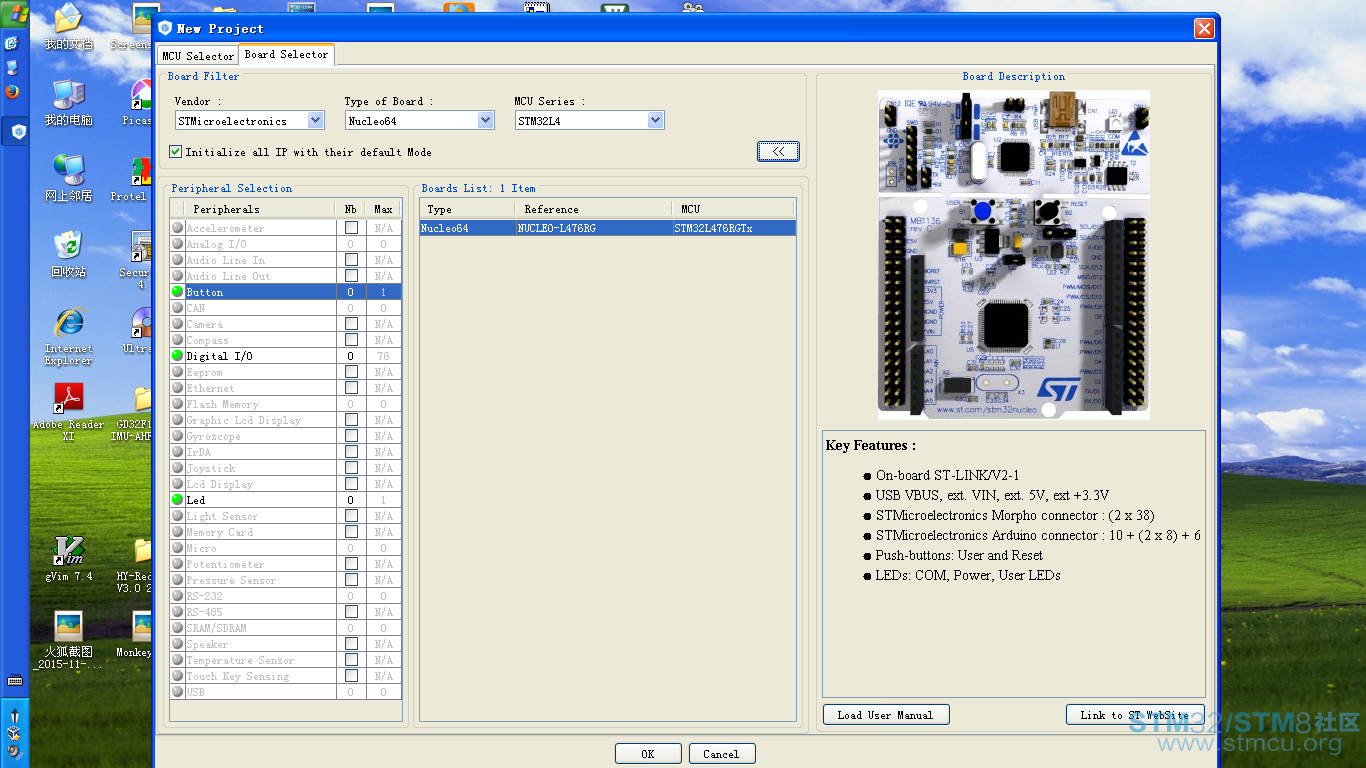Select the Digital I/O peripheral row
The height and width of the screenshot is (768, 1366).
(285, 356)
